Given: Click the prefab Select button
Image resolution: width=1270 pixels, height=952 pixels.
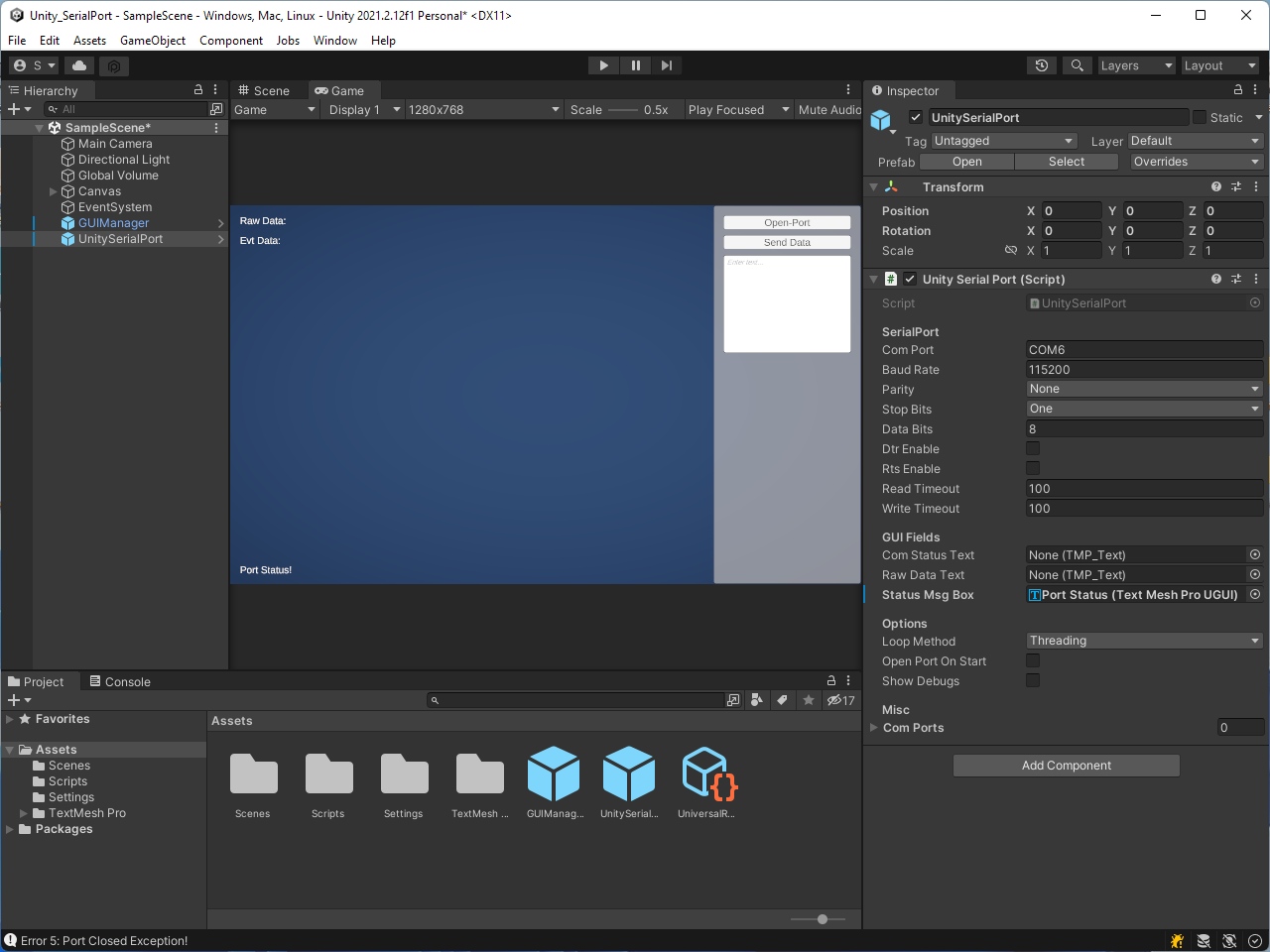Looking at the screenshot, I should click(x=1067, y=162).
